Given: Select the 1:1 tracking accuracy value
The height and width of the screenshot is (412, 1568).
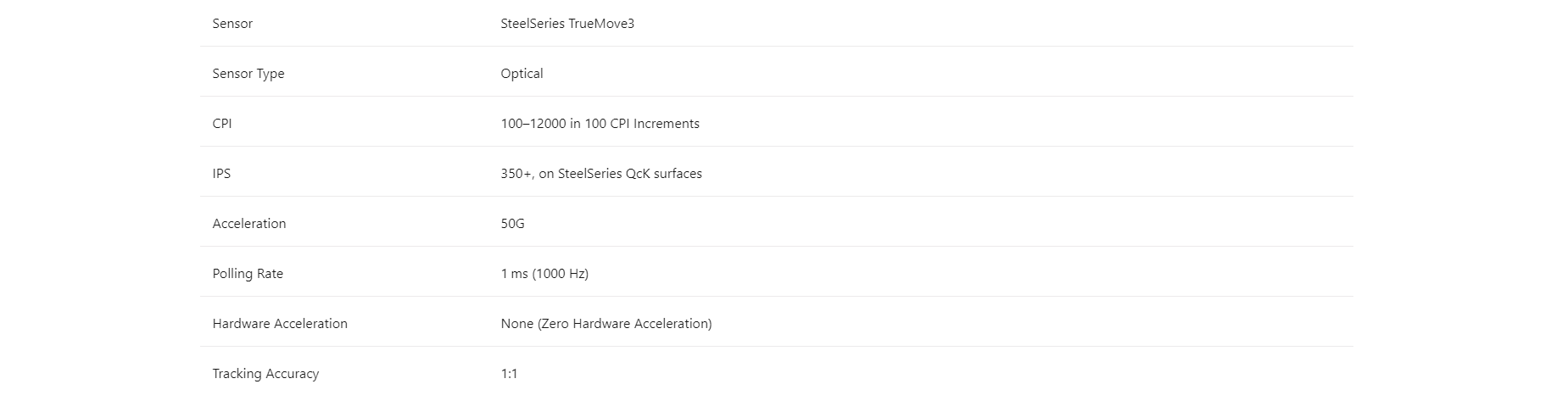Looking at the screenshot, I should [509, 374].
